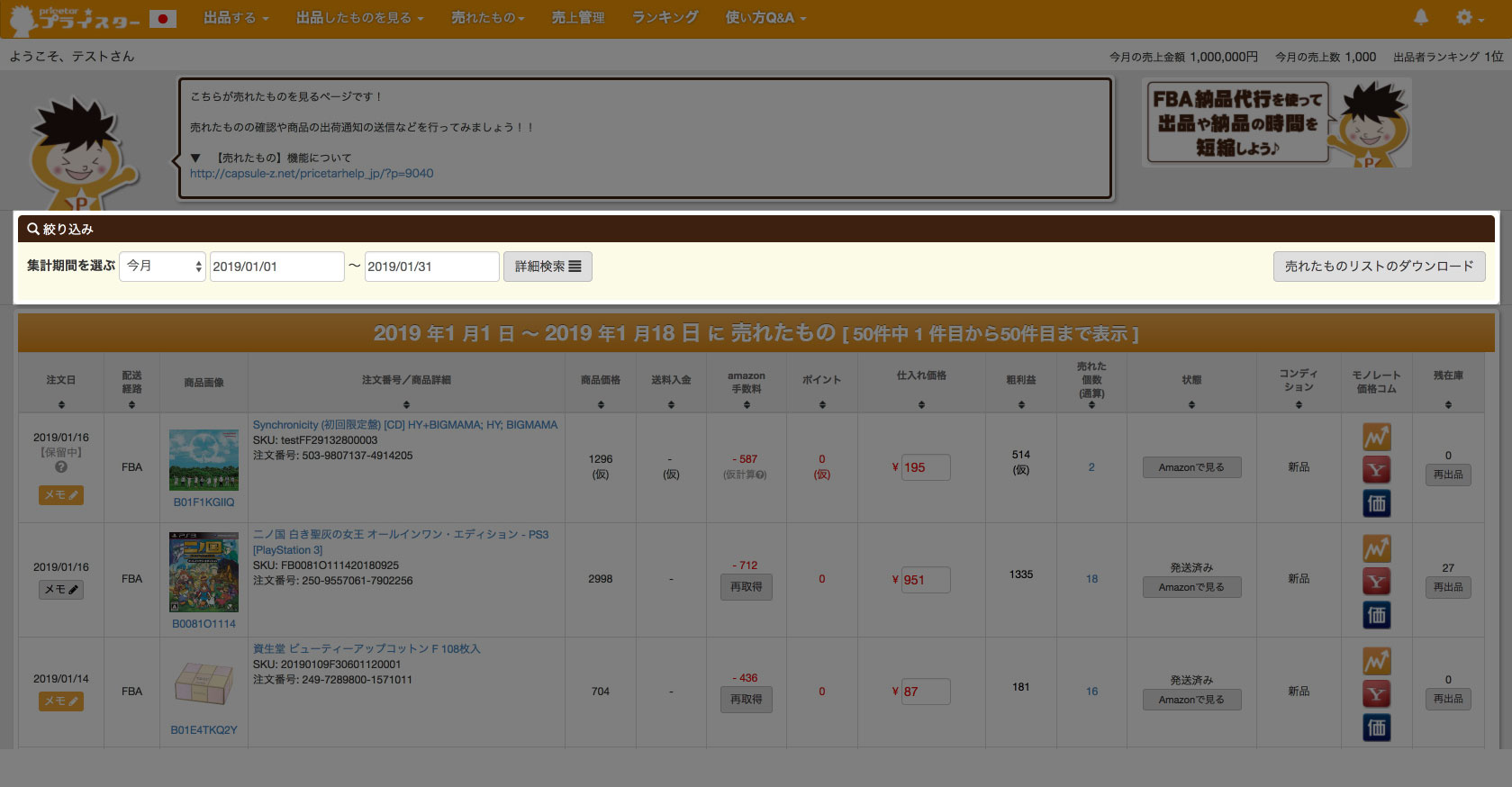The height and width of the screenshot is (787, 1512).
Task: Click the start date field 2019/01/01
Action: coord(276,267)
